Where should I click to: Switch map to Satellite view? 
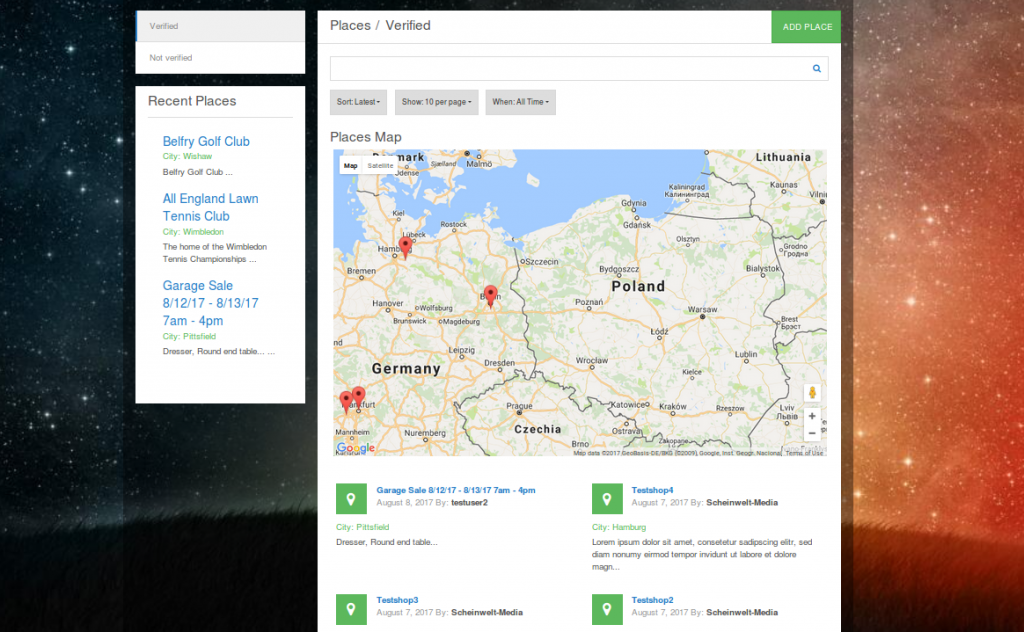(x=380, y=165)
